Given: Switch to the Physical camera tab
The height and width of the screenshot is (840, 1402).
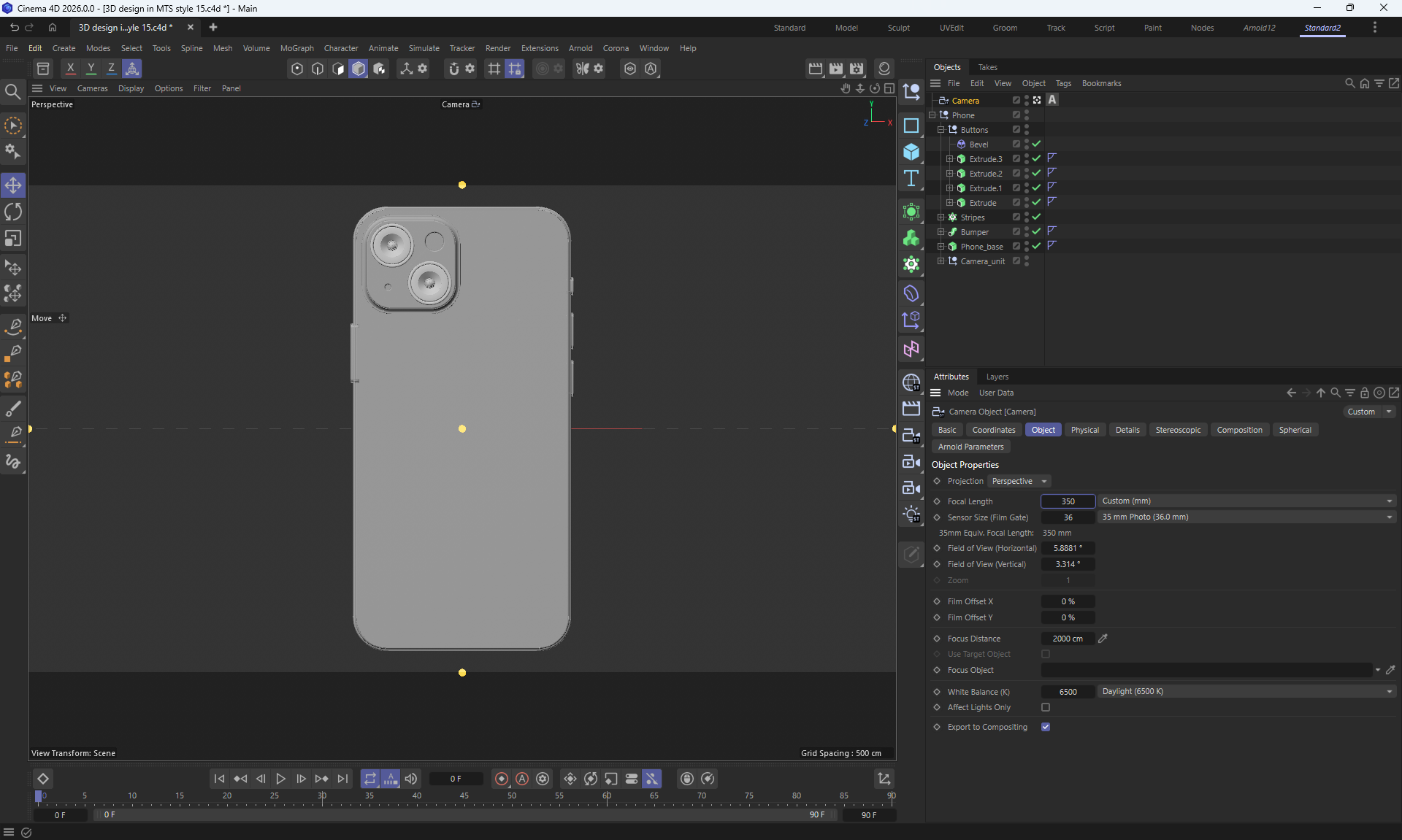Looking at the screenshot, I should pyautogui.click(x=1084, y=430).
